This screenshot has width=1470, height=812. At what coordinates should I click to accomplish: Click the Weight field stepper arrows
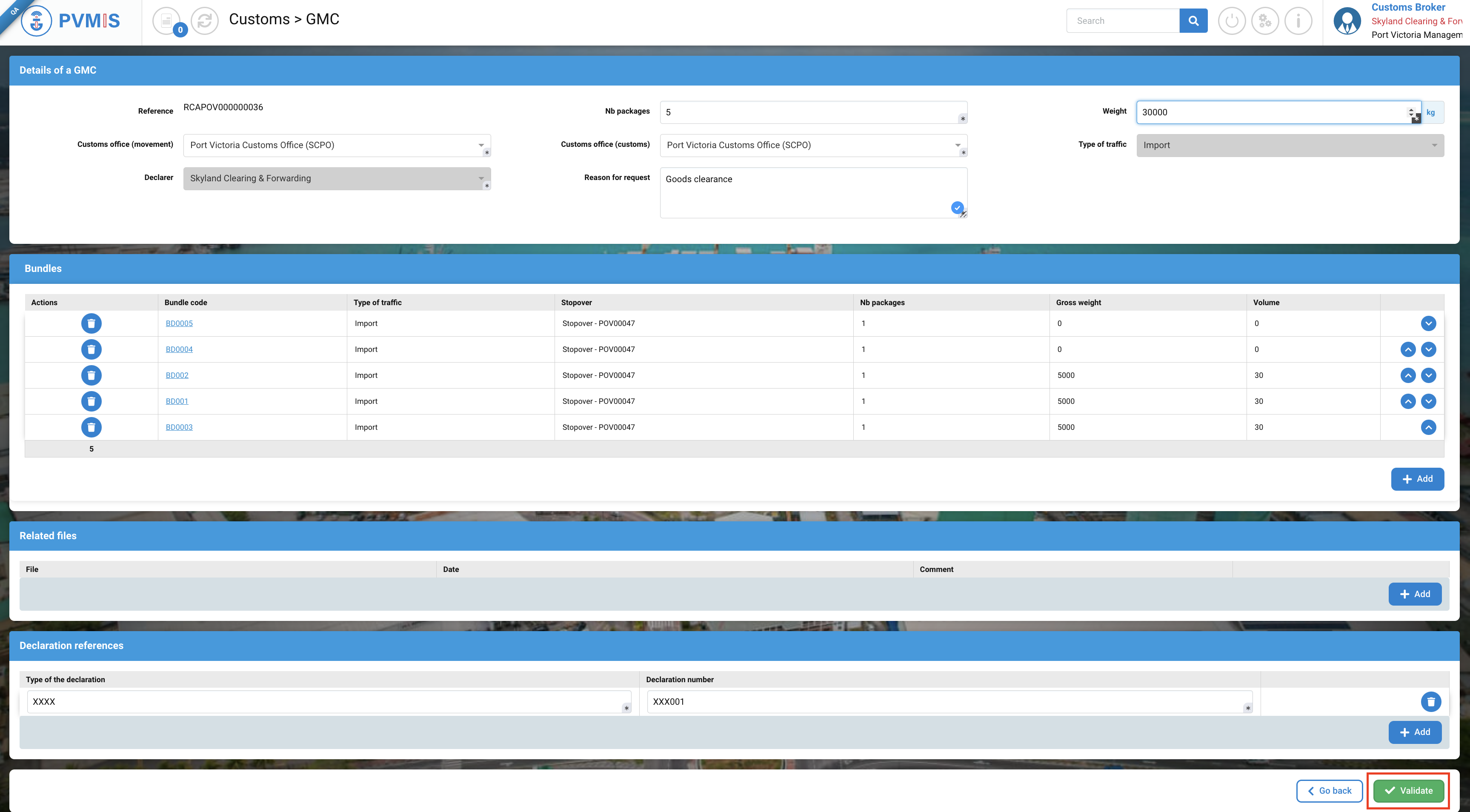click(x=1411, y=112)
